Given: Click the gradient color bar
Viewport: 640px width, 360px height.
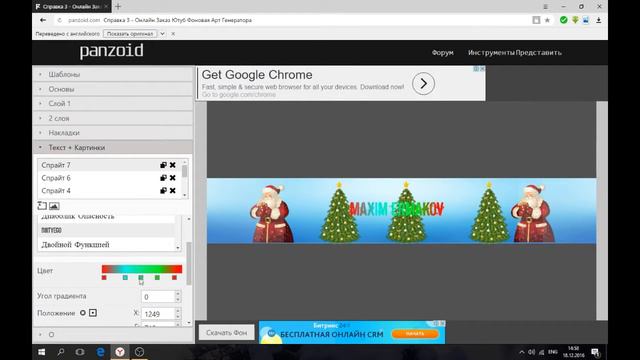Looking at the screenshot, I should click(142, 269).
